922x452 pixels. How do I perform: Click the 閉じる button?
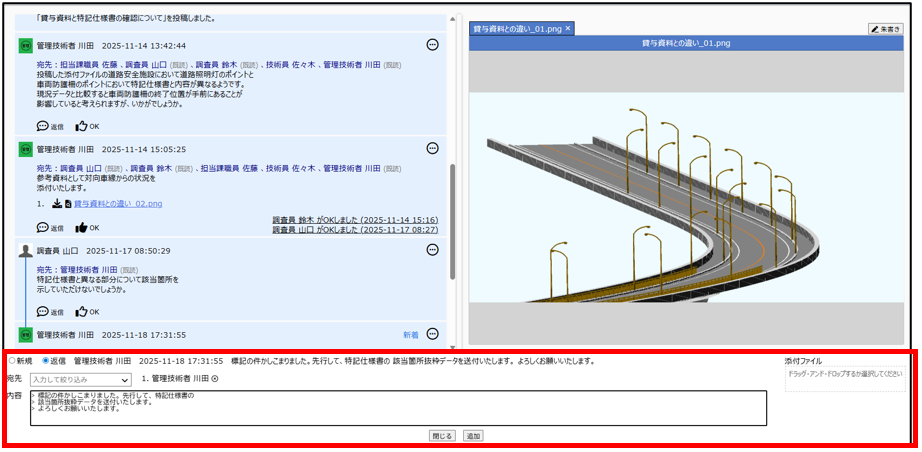point(442,436)
